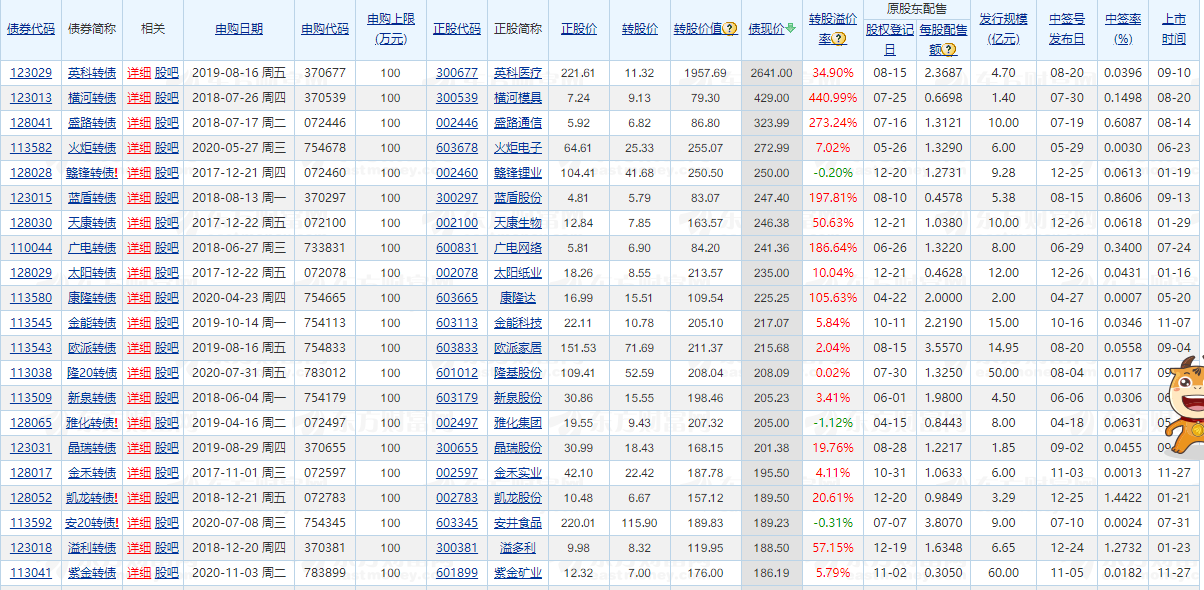Select 申购代码 cell 754665
Image resolution: width=1204 pixels, height=590 pixels.
325,298
